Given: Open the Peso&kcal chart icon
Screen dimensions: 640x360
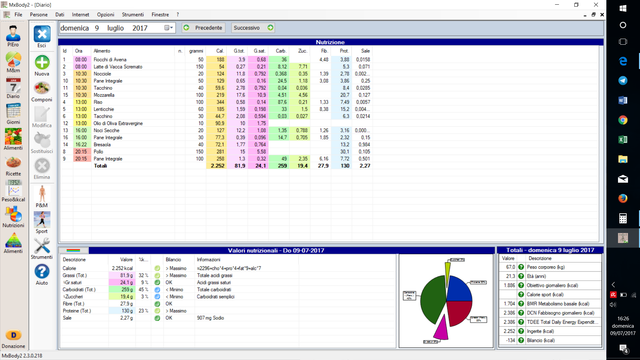Looking at the screenshot, I should tap(13, 189).
